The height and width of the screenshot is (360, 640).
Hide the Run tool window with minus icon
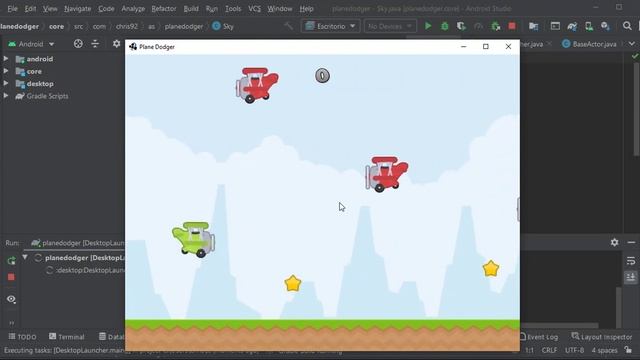point(631,242)
